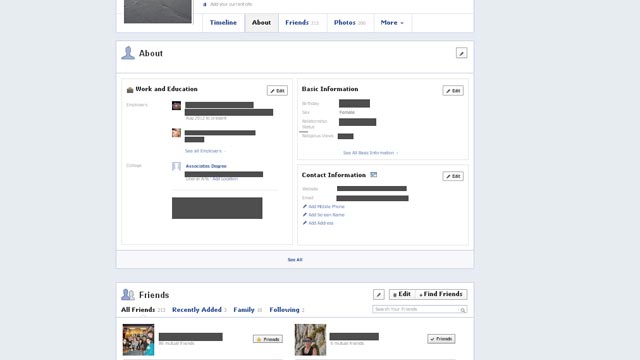This screenshot has height=360, width=640.
Task: Expand See All Employers link
Action: (205, 151)
